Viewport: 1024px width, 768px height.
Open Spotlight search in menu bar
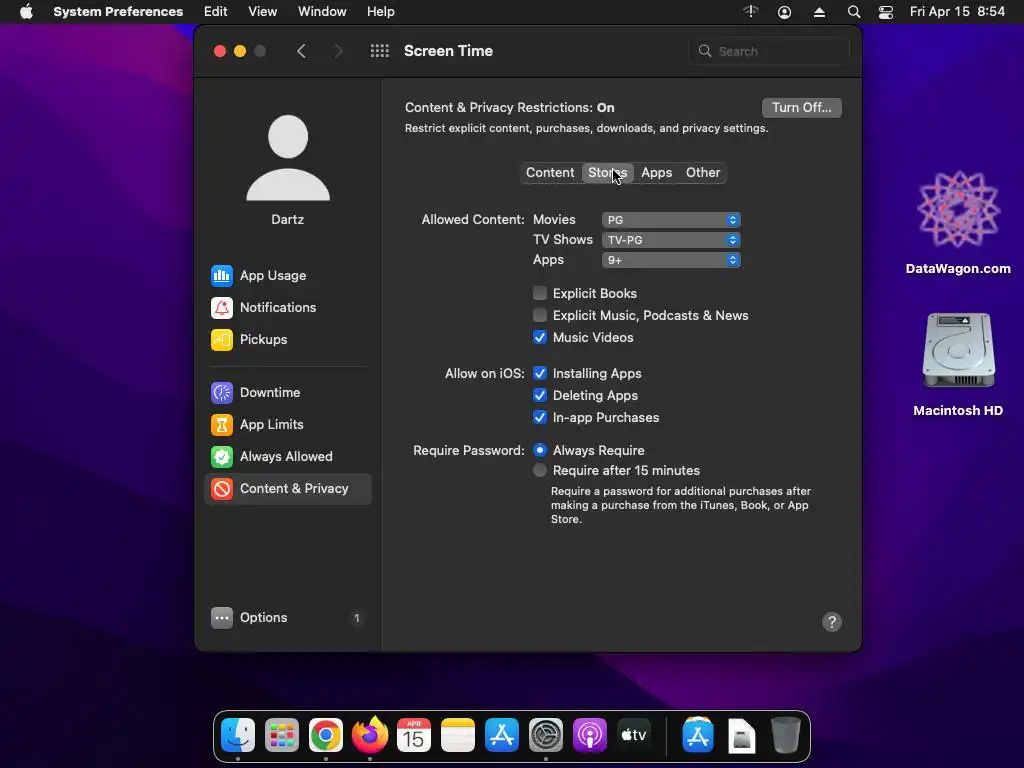click(854, 12)
